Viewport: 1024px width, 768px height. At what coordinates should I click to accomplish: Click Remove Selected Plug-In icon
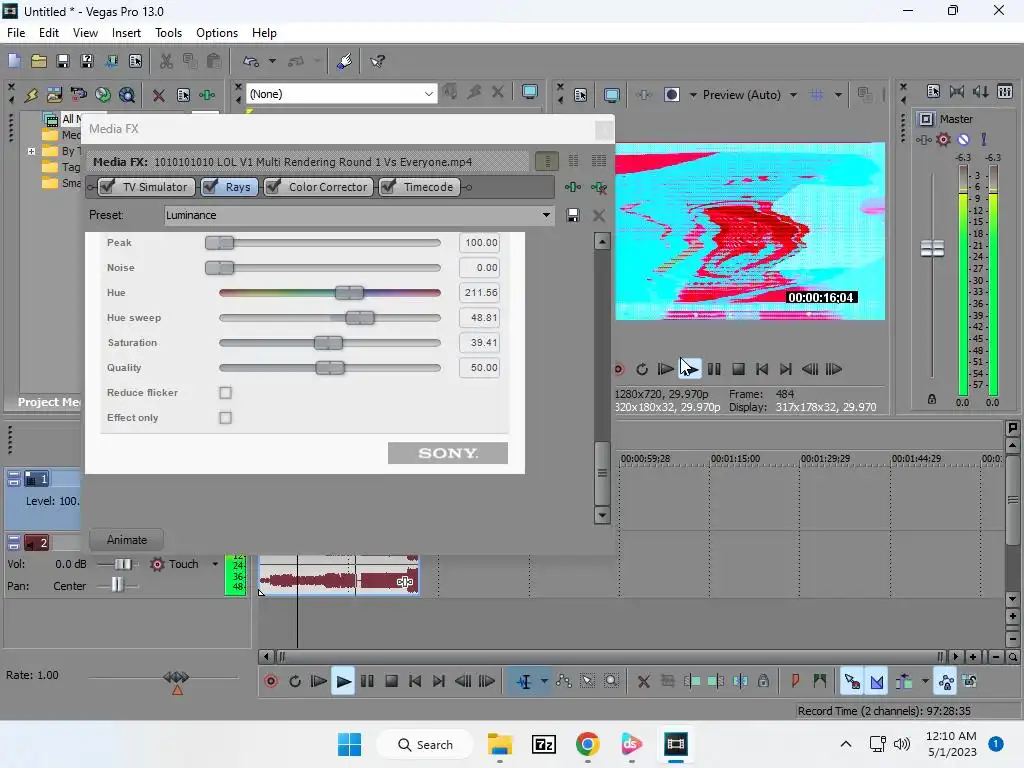(x=598, y=187)
